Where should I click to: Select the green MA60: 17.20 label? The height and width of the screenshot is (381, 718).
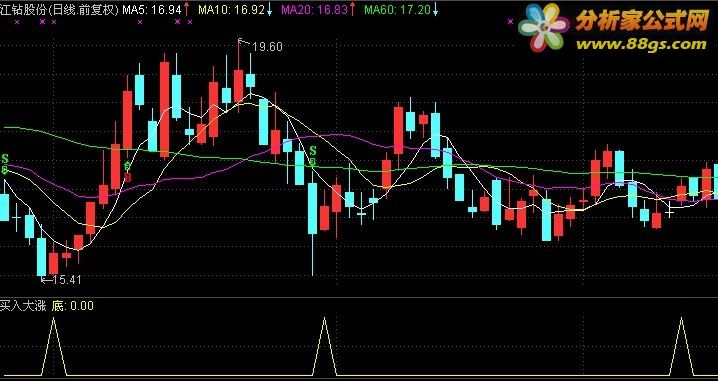click(397, 10)
